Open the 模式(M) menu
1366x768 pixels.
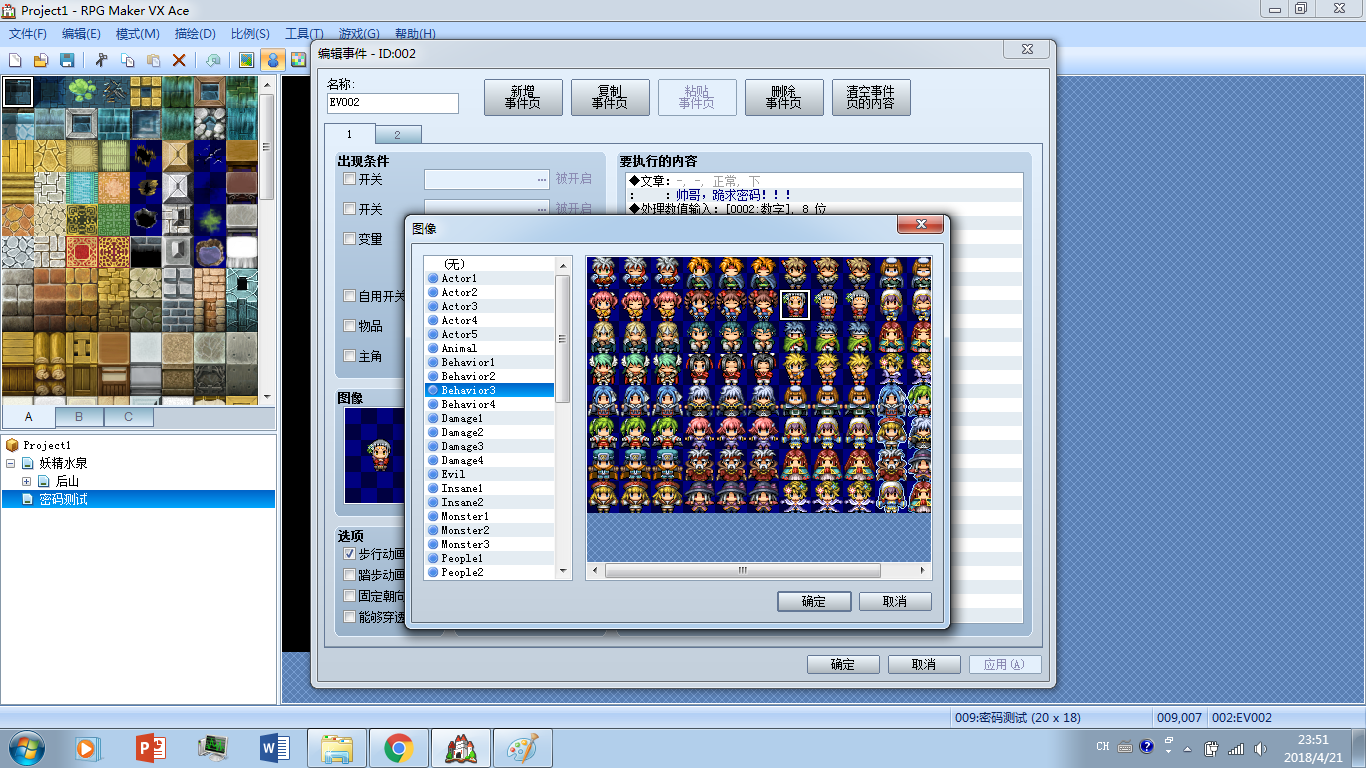pos(138,33)
